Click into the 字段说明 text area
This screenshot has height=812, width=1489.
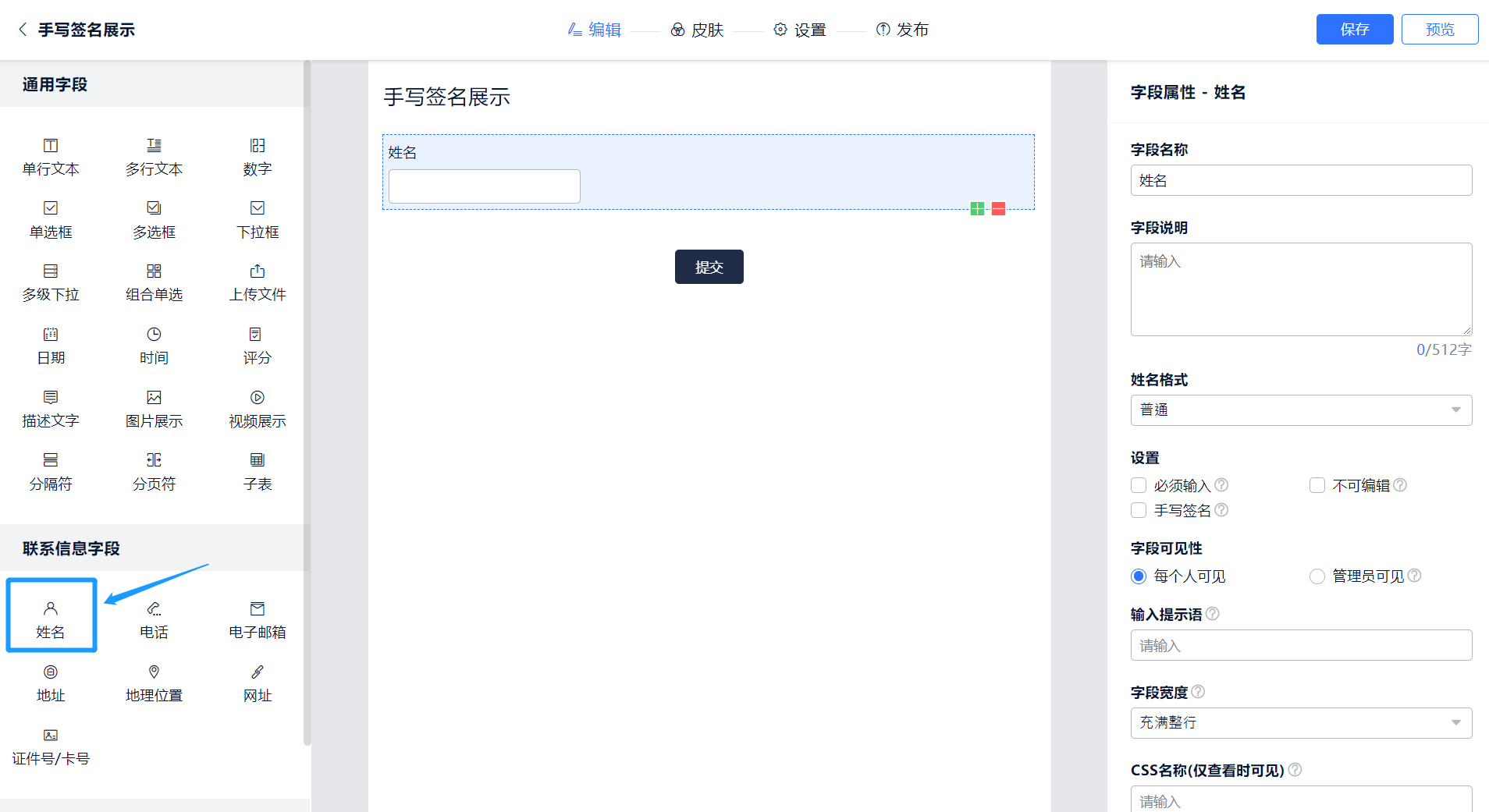[x=1300, y=289]
